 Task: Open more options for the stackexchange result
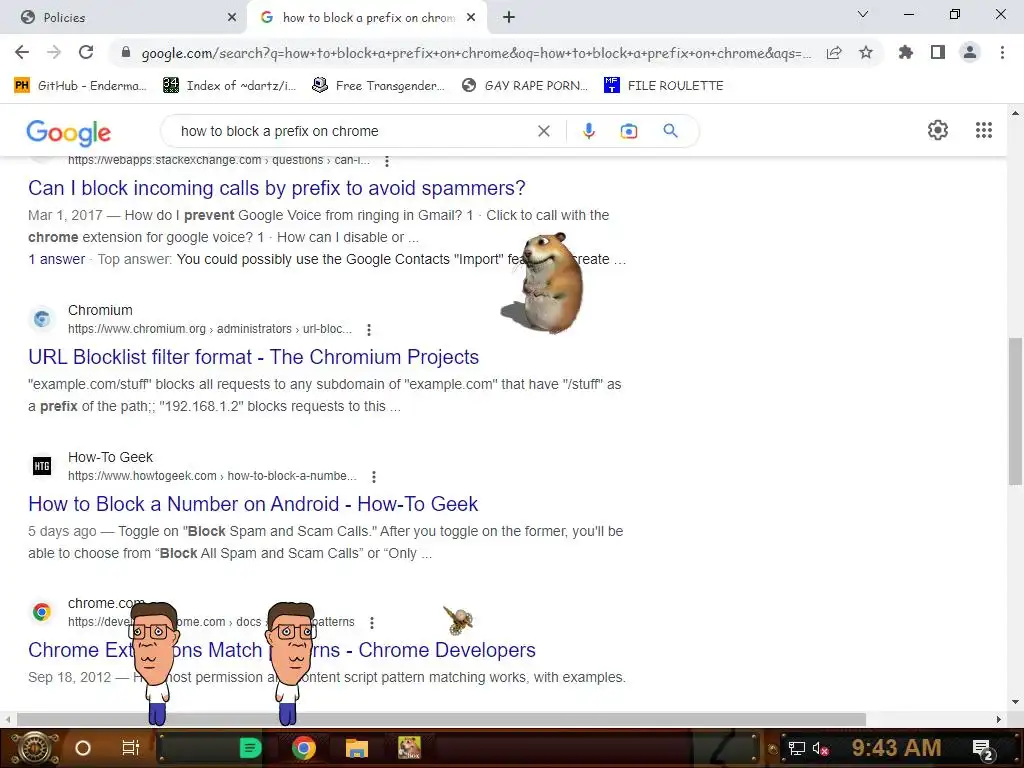[387, 161]
